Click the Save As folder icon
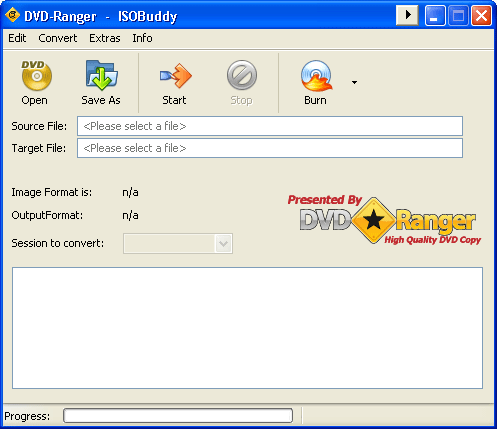The width and height of the screenshot is (497, 429). (x=101, y=75)
